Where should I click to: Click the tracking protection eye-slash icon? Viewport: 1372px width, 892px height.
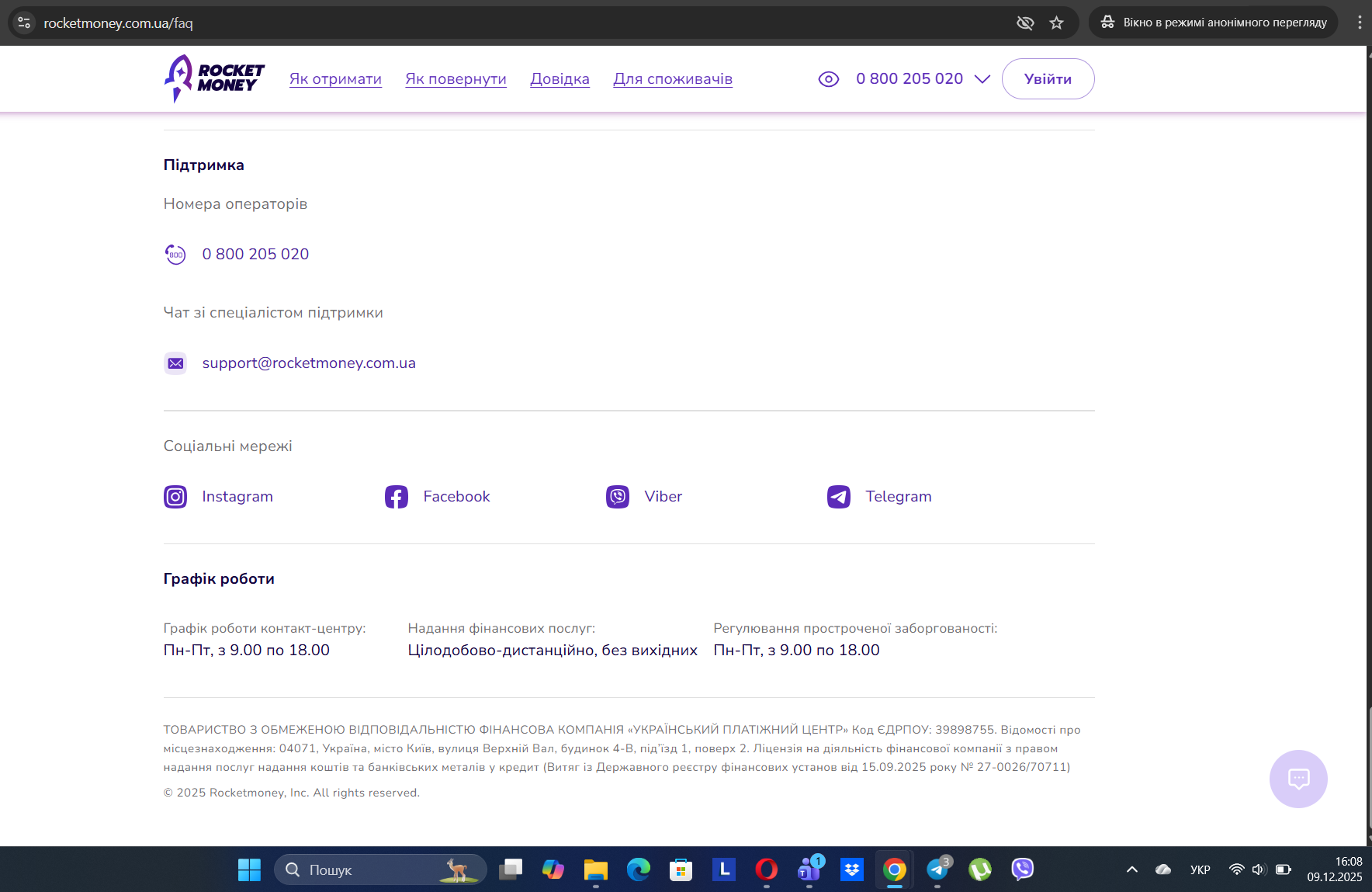tap(1025, 23)
